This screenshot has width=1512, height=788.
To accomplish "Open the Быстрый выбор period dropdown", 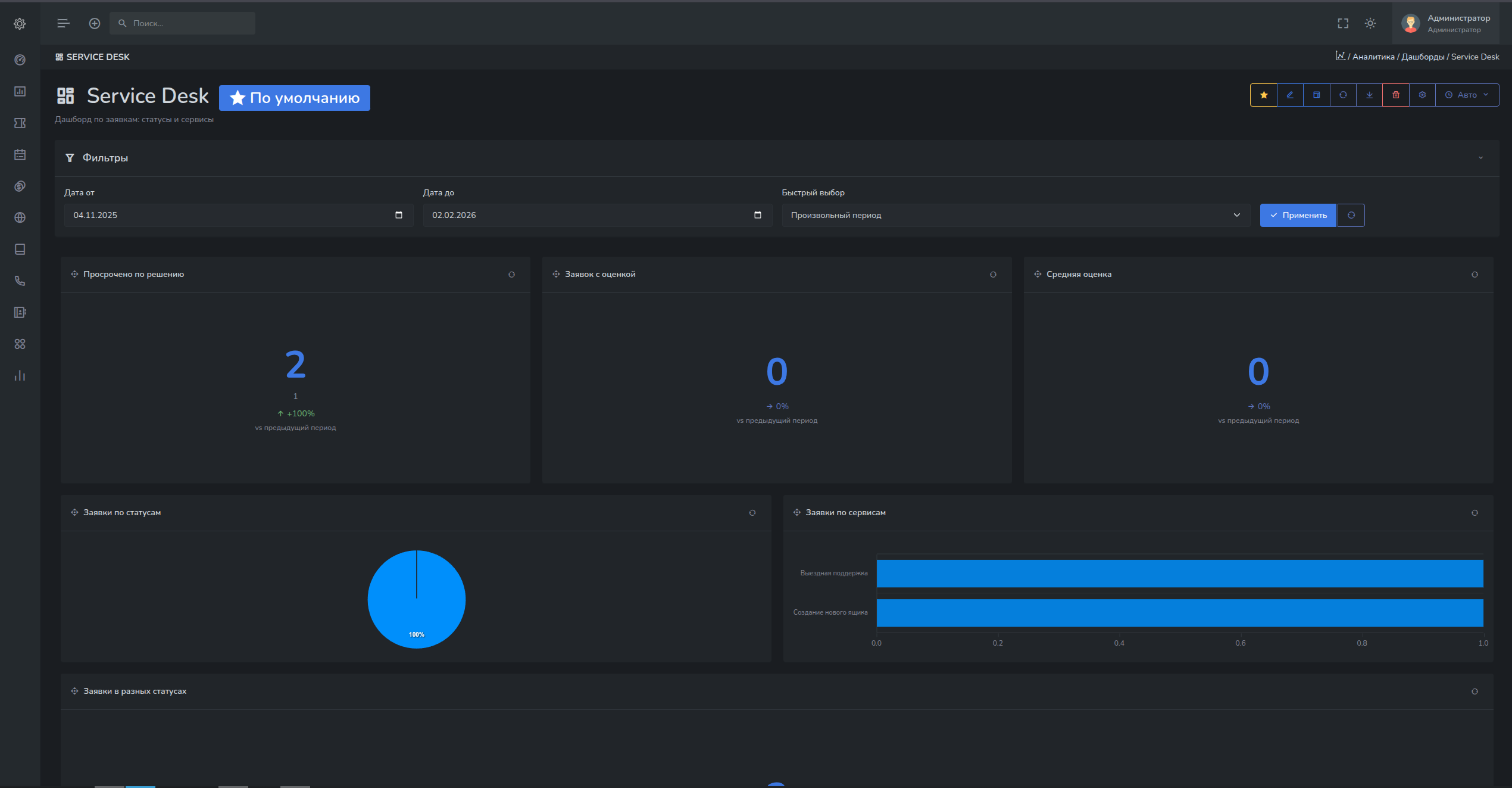I will 1016,215.
